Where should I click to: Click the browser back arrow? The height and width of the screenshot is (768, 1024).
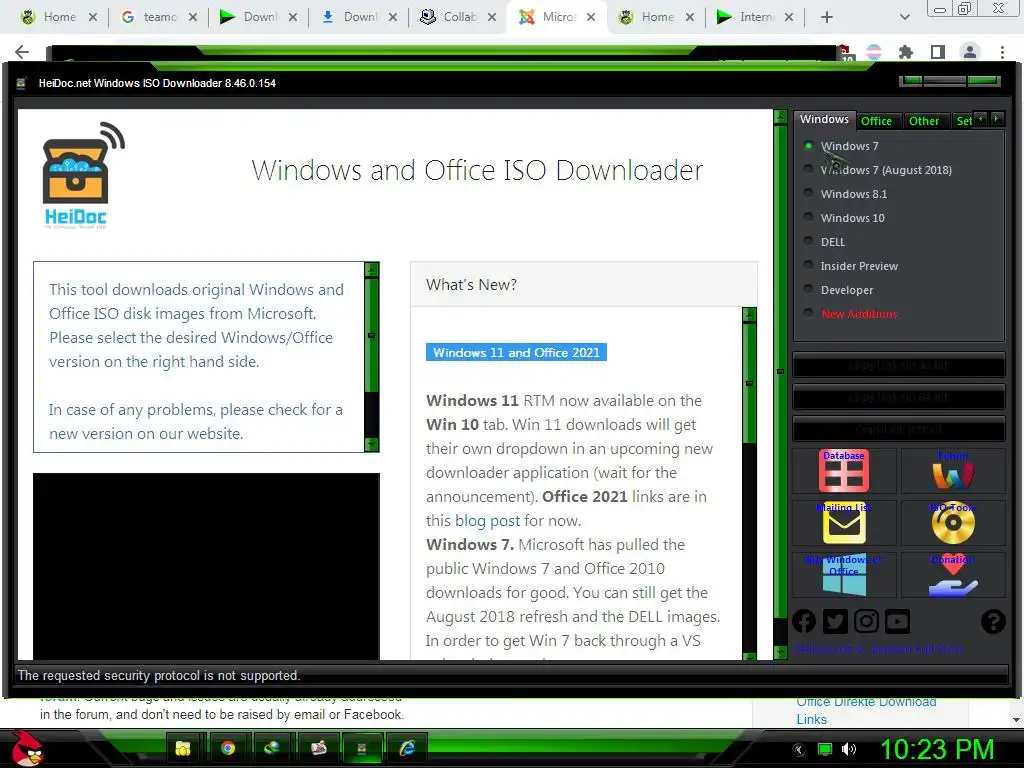pyautogui.click(x=22, y=52)
